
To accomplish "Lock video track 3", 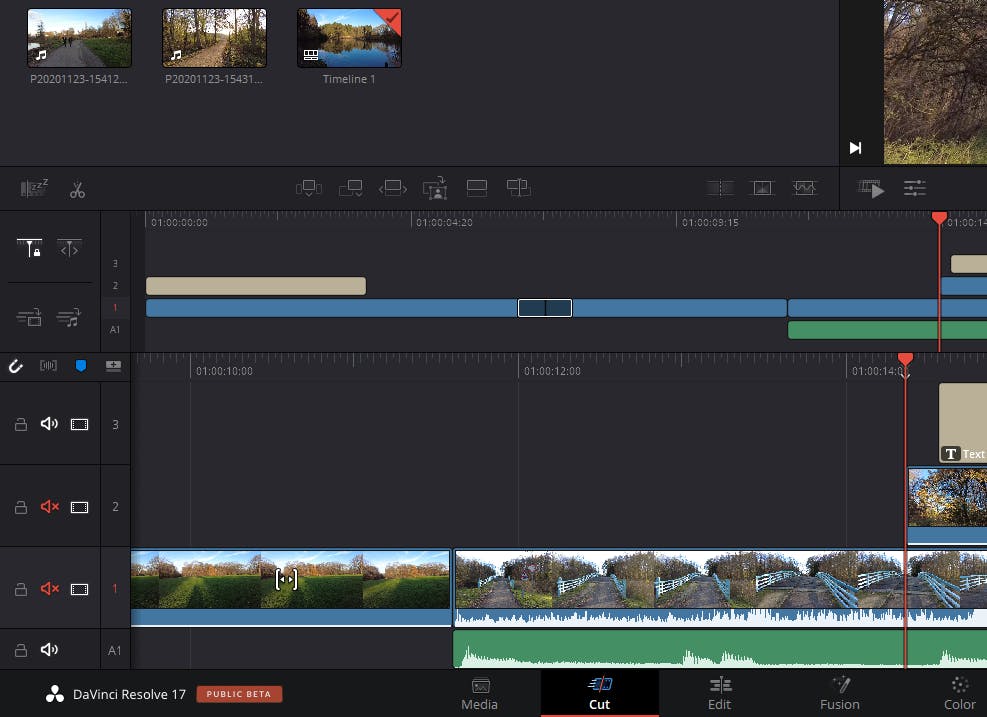I will (x=20, y=425).
